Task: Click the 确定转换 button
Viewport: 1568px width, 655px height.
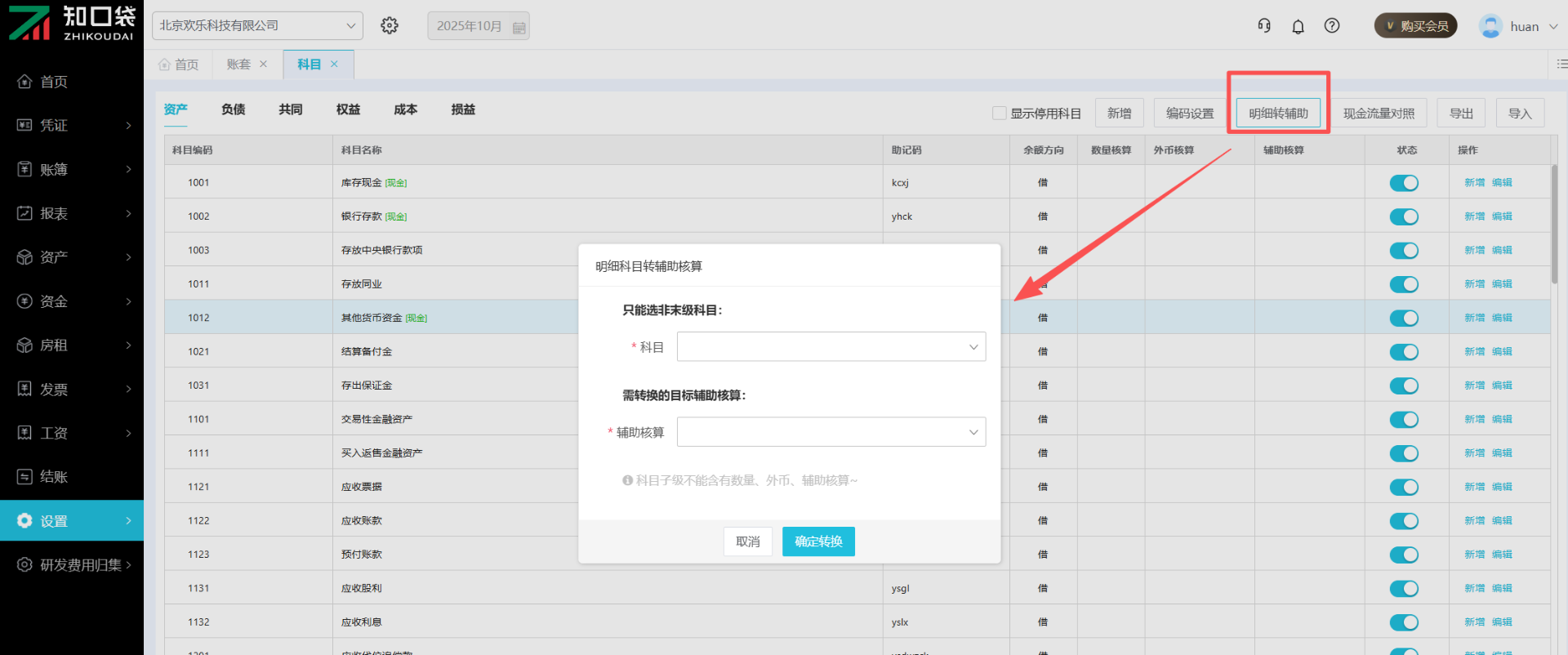Action: coord(818,541)
